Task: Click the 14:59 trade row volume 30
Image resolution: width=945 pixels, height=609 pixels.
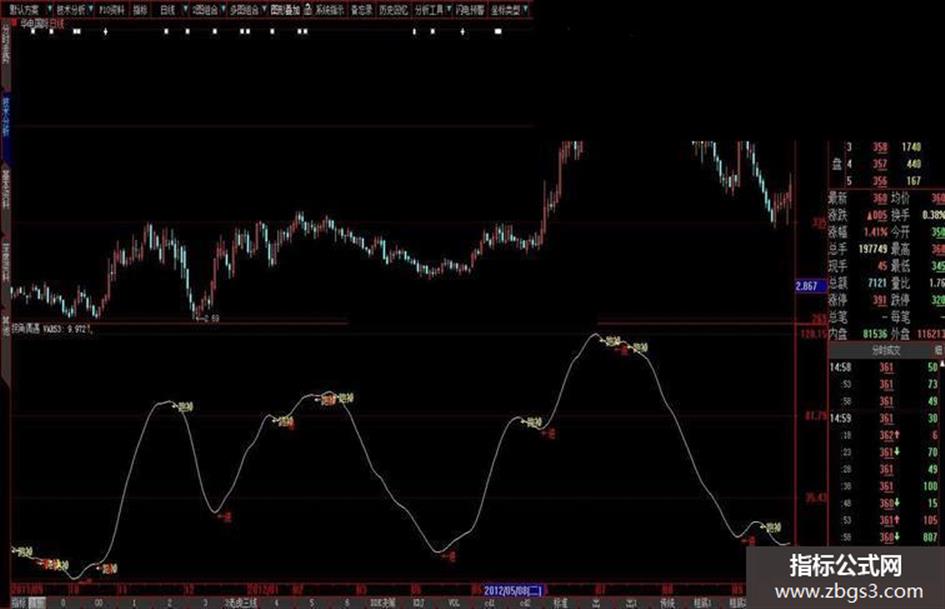Action: [933, 418]
